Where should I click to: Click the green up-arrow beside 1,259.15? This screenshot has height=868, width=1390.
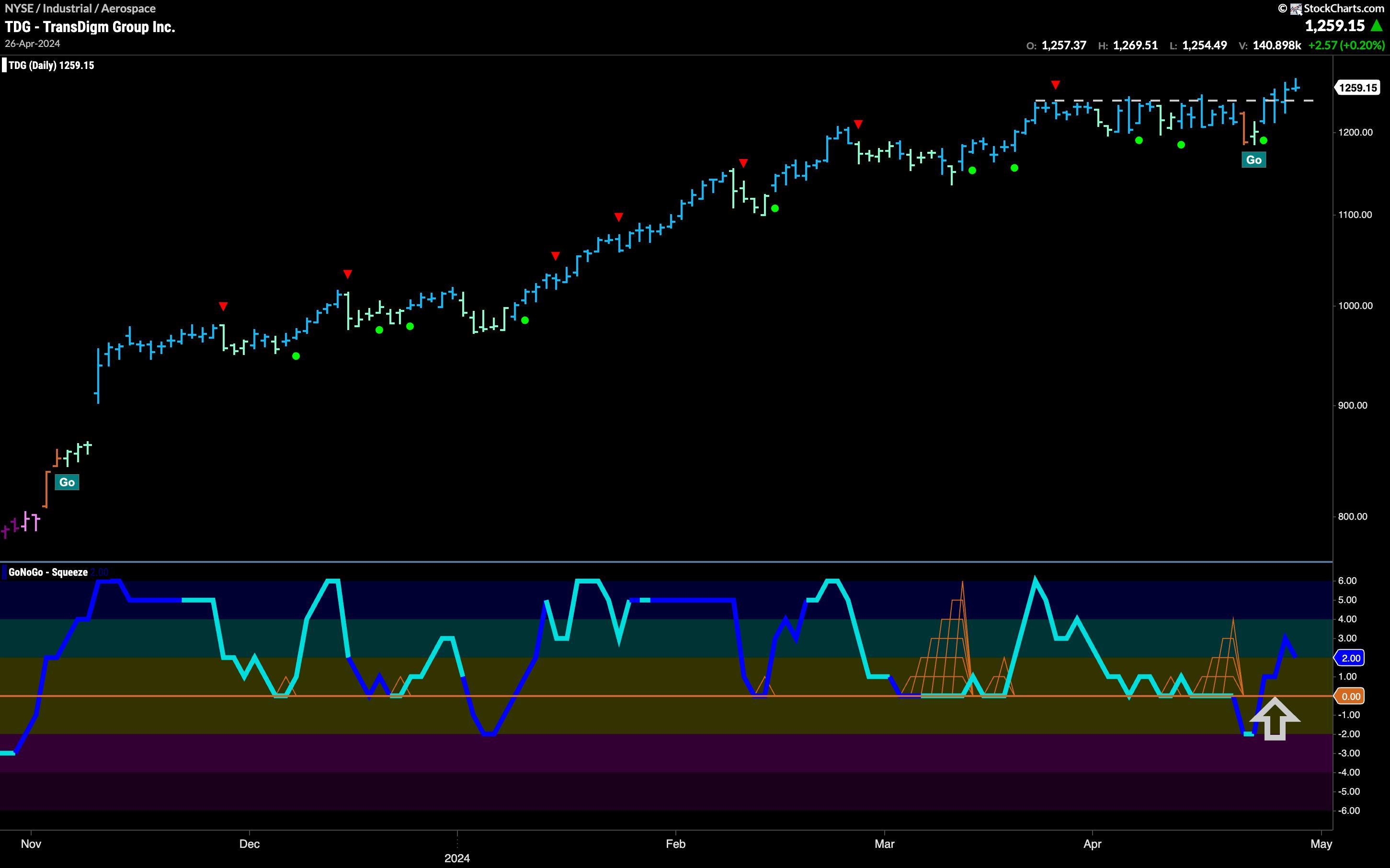[1376, 26]
